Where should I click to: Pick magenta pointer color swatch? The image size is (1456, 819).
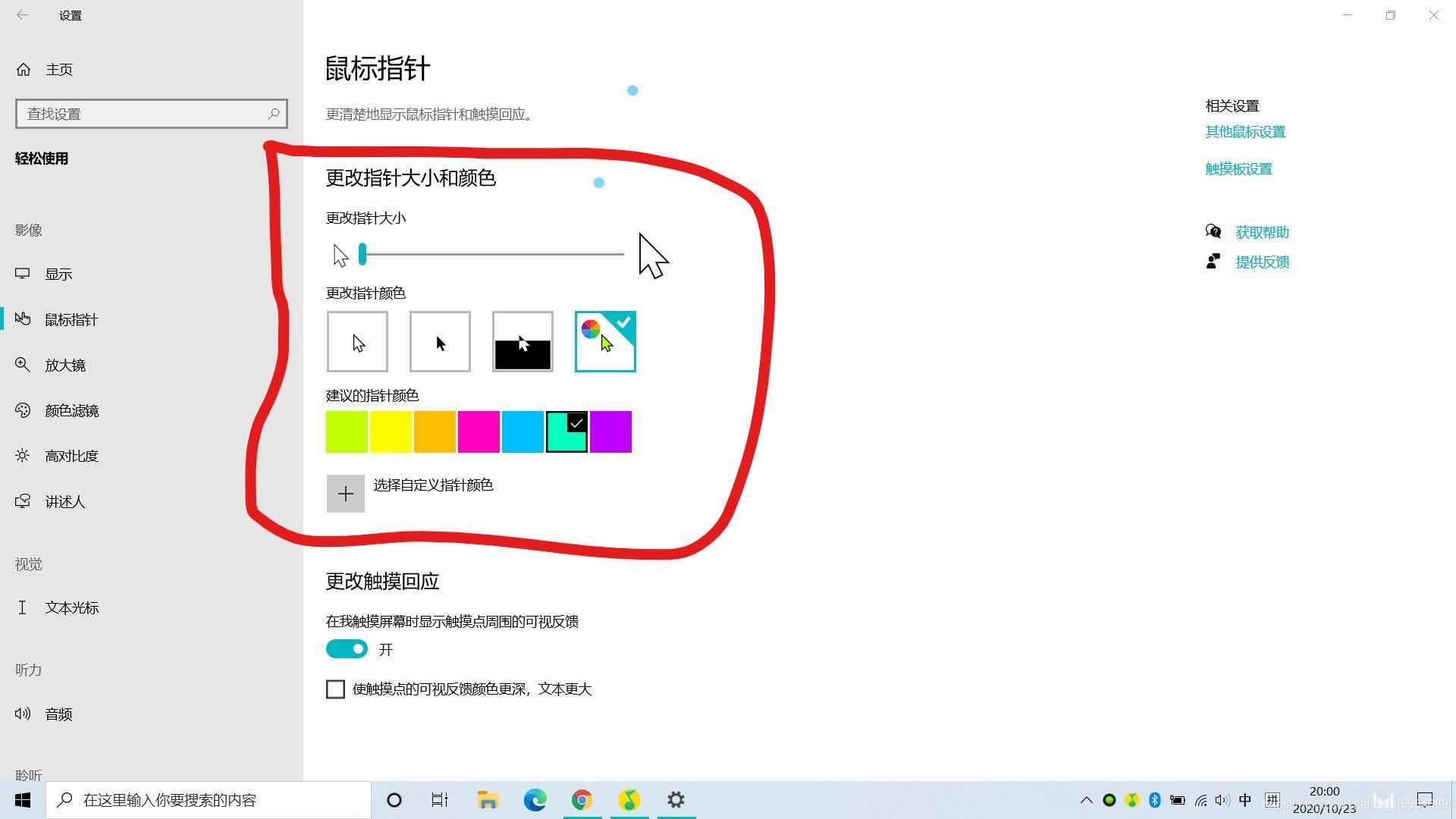click(x=479, y=431)
